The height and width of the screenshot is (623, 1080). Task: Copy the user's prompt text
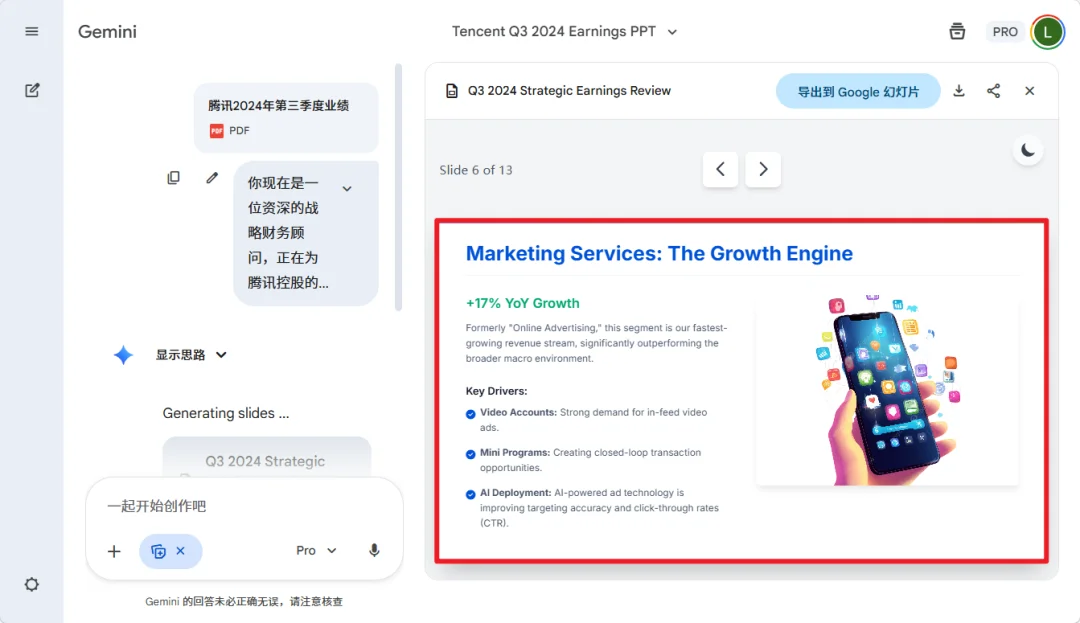[x=173, y=177]
